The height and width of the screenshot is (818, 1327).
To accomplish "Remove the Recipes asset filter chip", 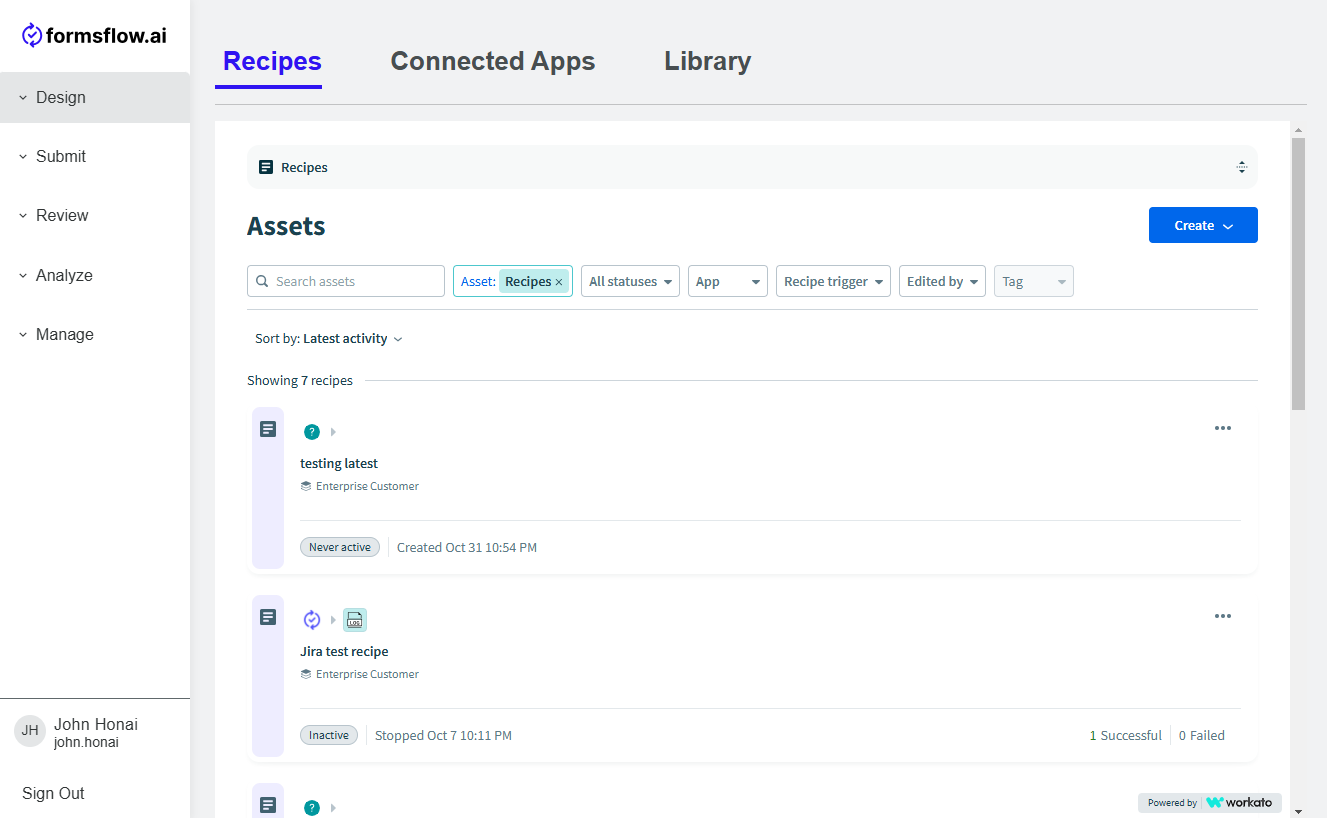I will click(x=559, y=282).
